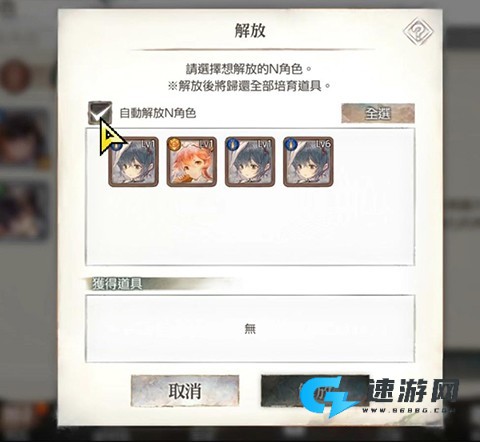Click the blurred lower character card on left
480x442 pixels.
coord(24,210)
